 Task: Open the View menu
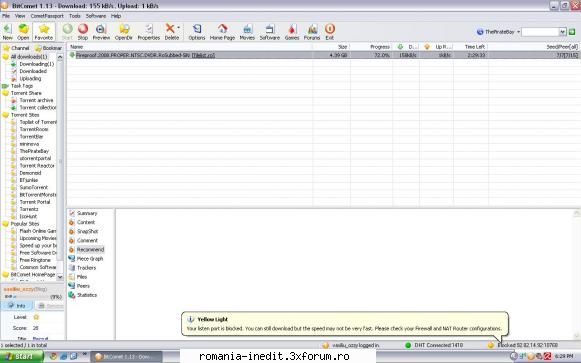tap(20, 16)
